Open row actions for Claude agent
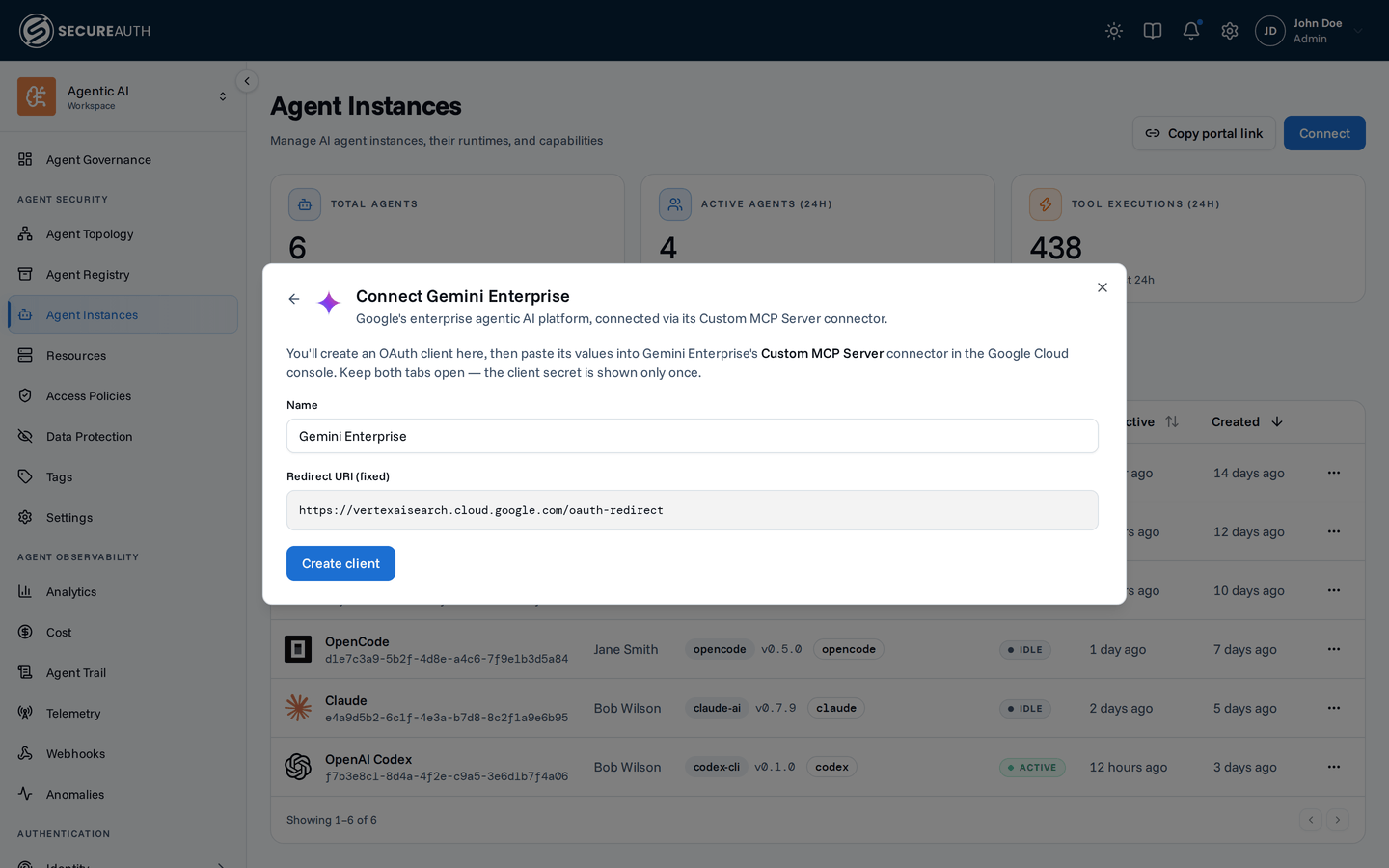This screenshot has height=868, width=1389. [1334, 708]
